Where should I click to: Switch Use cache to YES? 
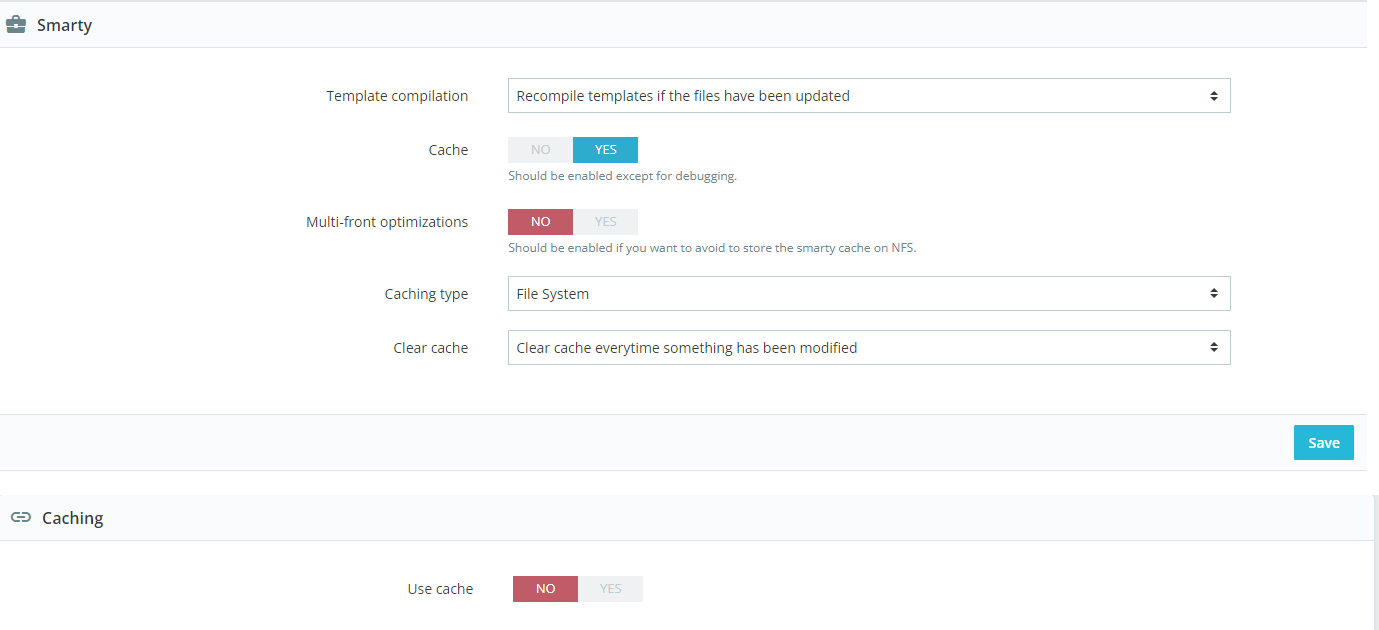pyautogui.click(x=610, y=589)
